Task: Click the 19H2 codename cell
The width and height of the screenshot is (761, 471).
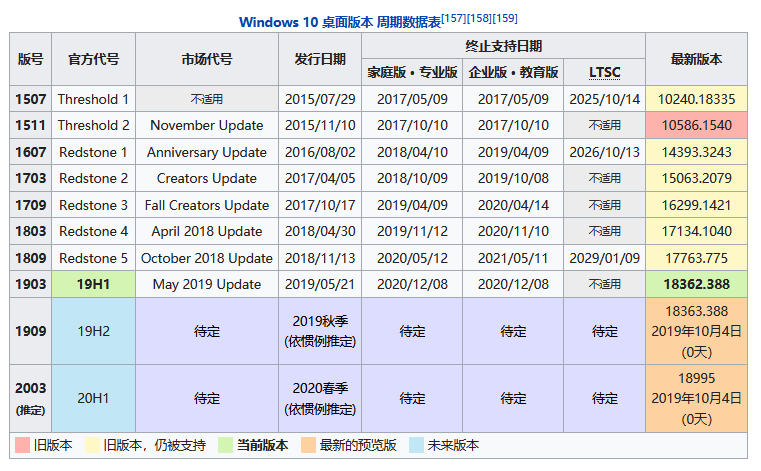Action: (x=93, y=331)
